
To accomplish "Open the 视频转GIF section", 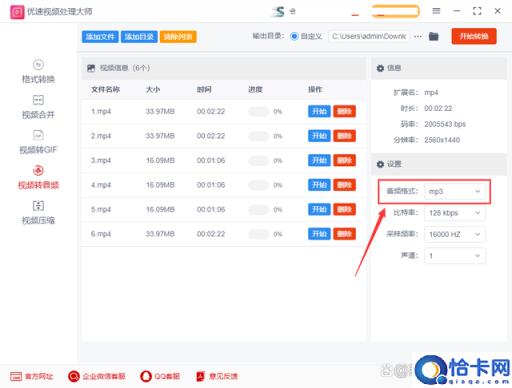I will point(38,142).
